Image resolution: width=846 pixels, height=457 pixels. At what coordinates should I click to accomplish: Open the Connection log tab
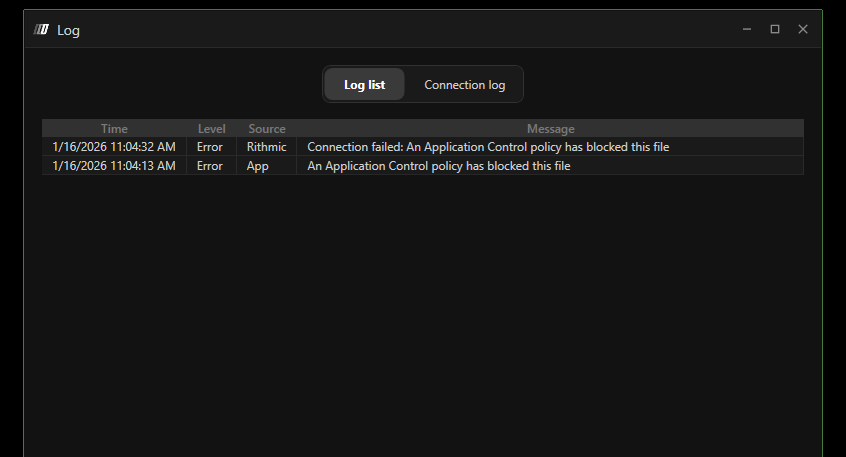(x=464, y=85)
